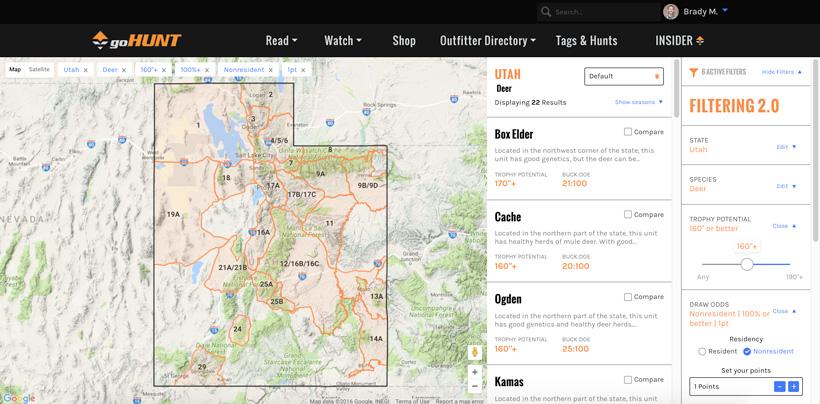
Task: Check Compare for Box Elder unit
Action: 628,132
